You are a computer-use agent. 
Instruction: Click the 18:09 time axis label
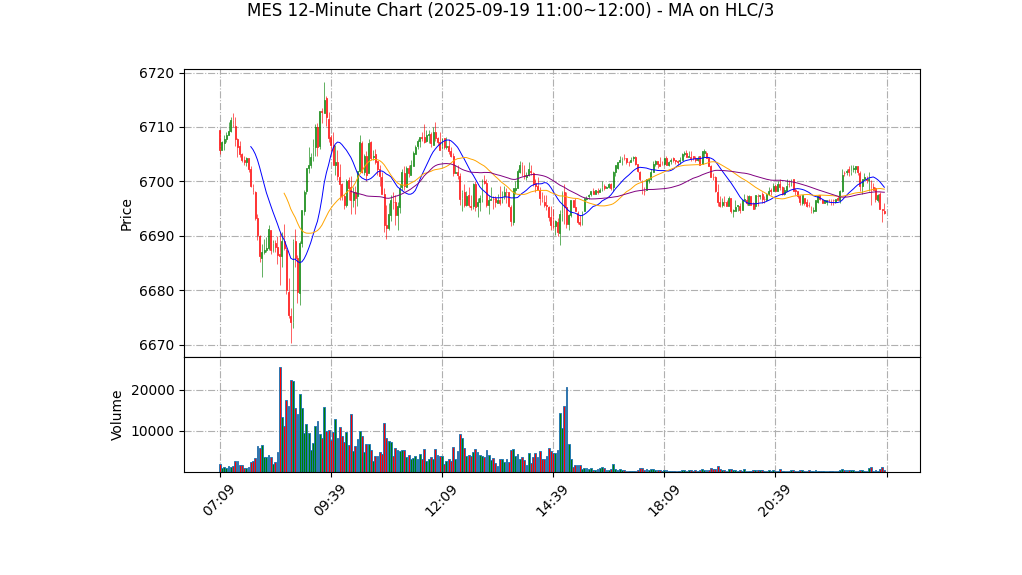point(663,501)
